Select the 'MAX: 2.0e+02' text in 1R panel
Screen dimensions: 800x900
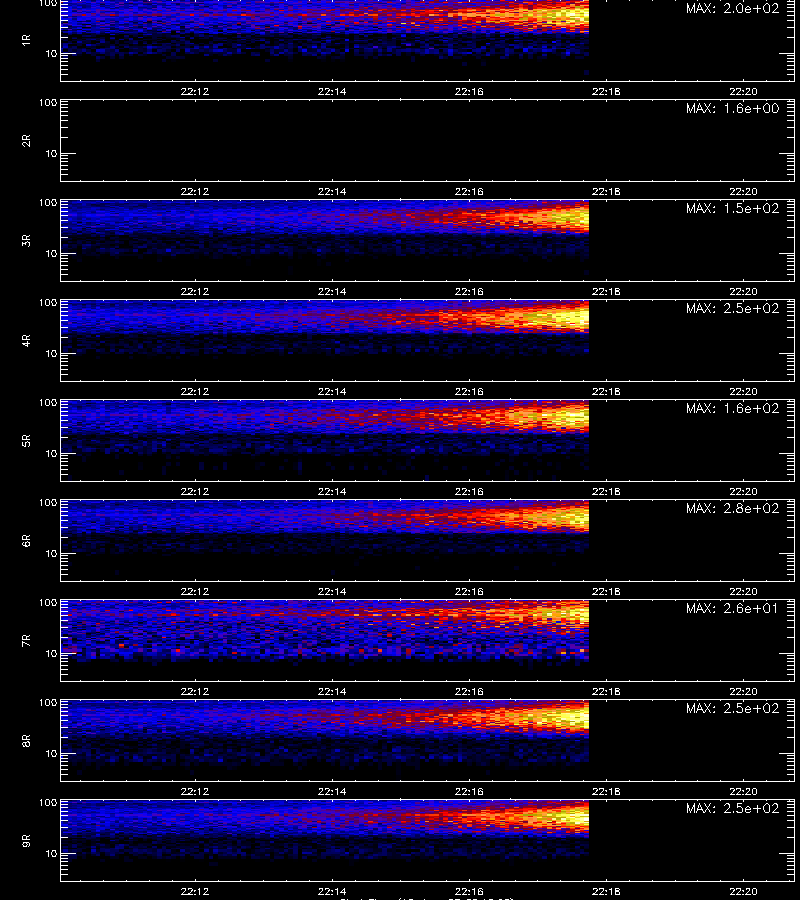tap(733, 9)
